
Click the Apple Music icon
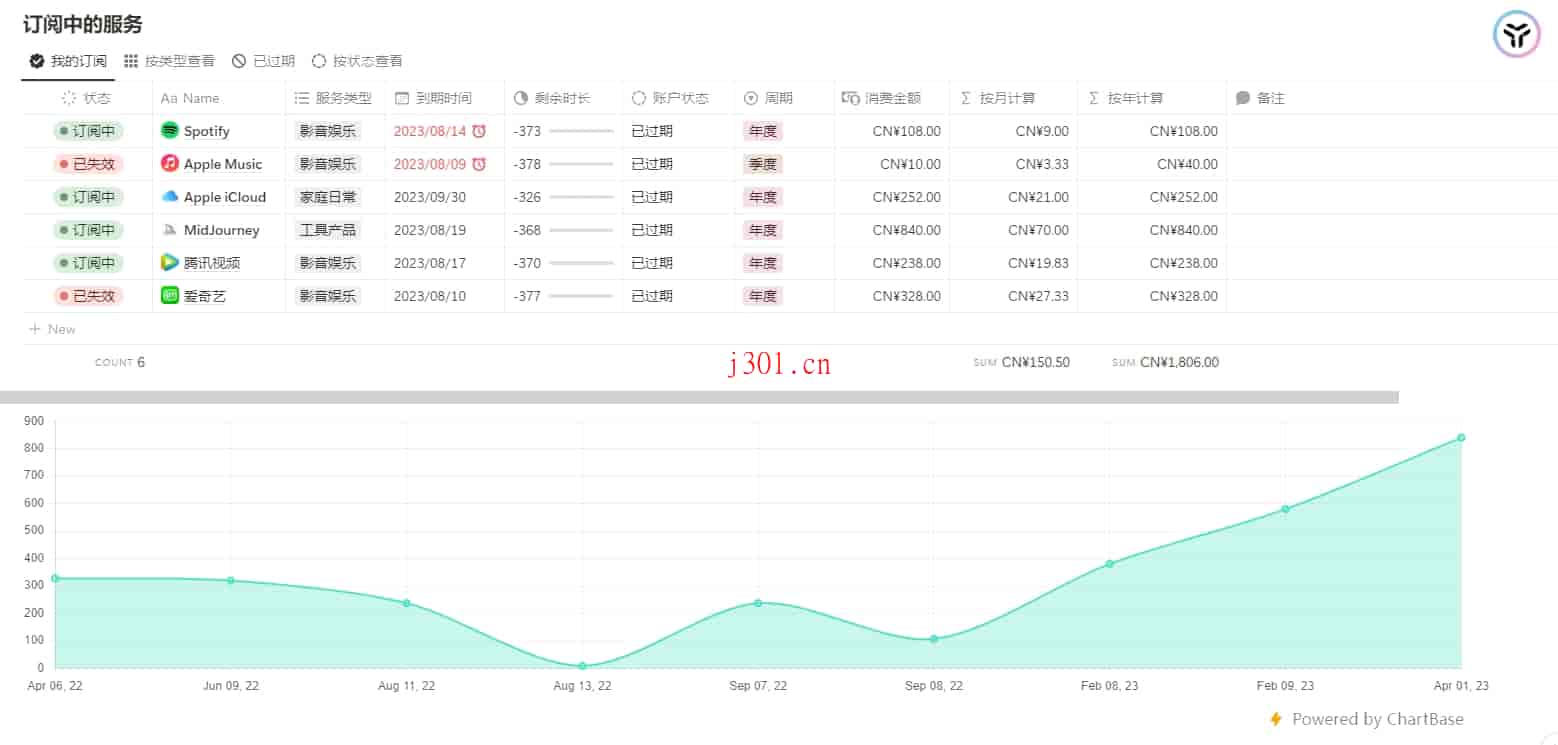click(x=170, y=164)
